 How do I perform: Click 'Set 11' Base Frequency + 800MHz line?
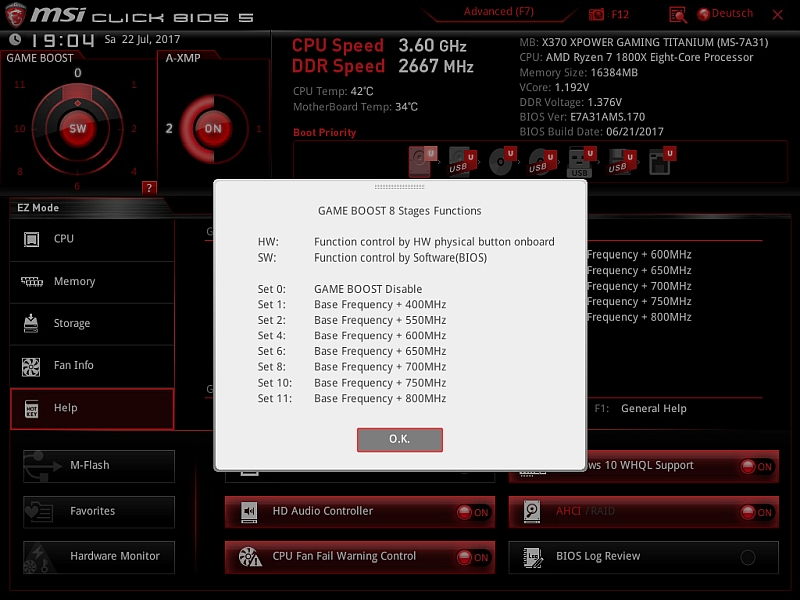tap(352, 398)
